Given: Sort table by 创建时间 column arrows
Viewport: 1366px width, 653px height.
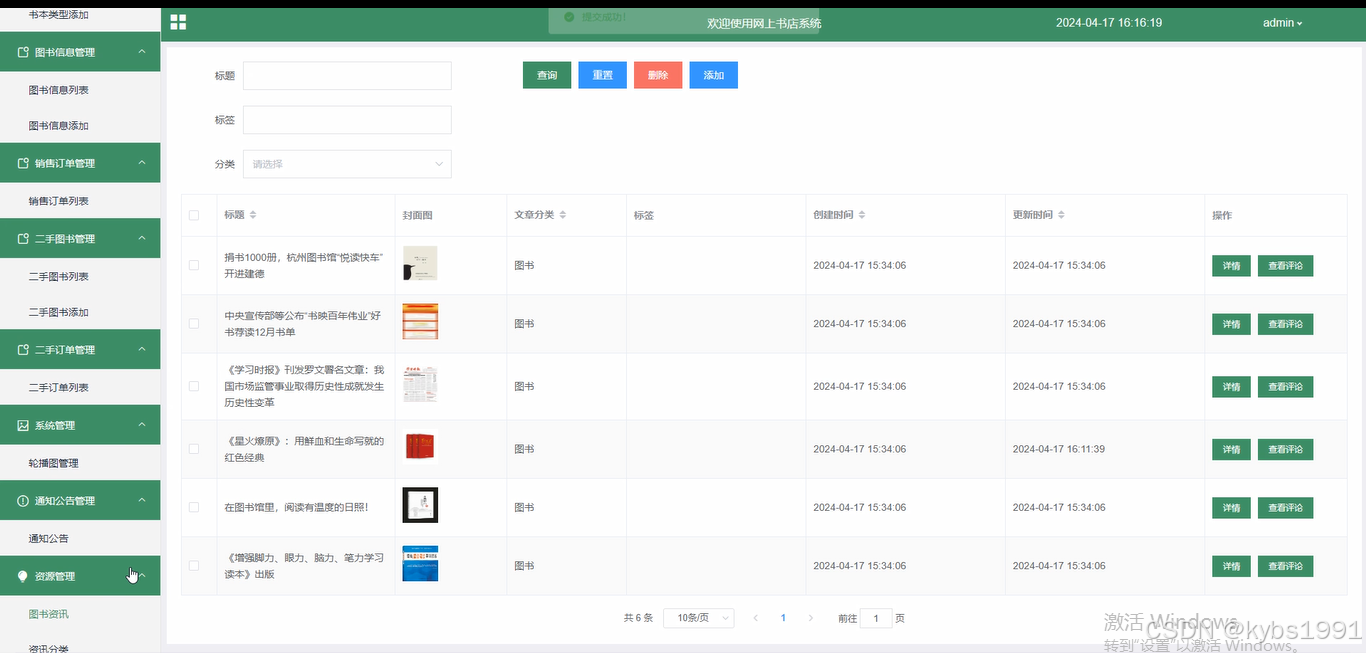Looking at the screenshot, I should pos(862,215).
